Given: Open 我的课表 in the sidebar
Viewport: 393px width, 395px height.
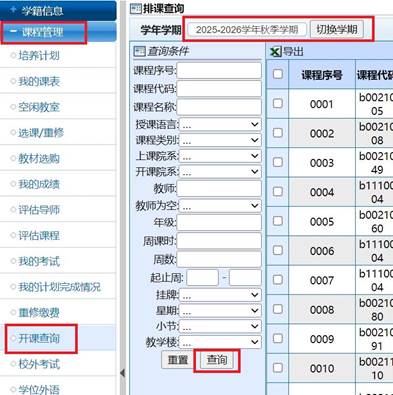Looking at the screenshot, I should pos(39,81).
